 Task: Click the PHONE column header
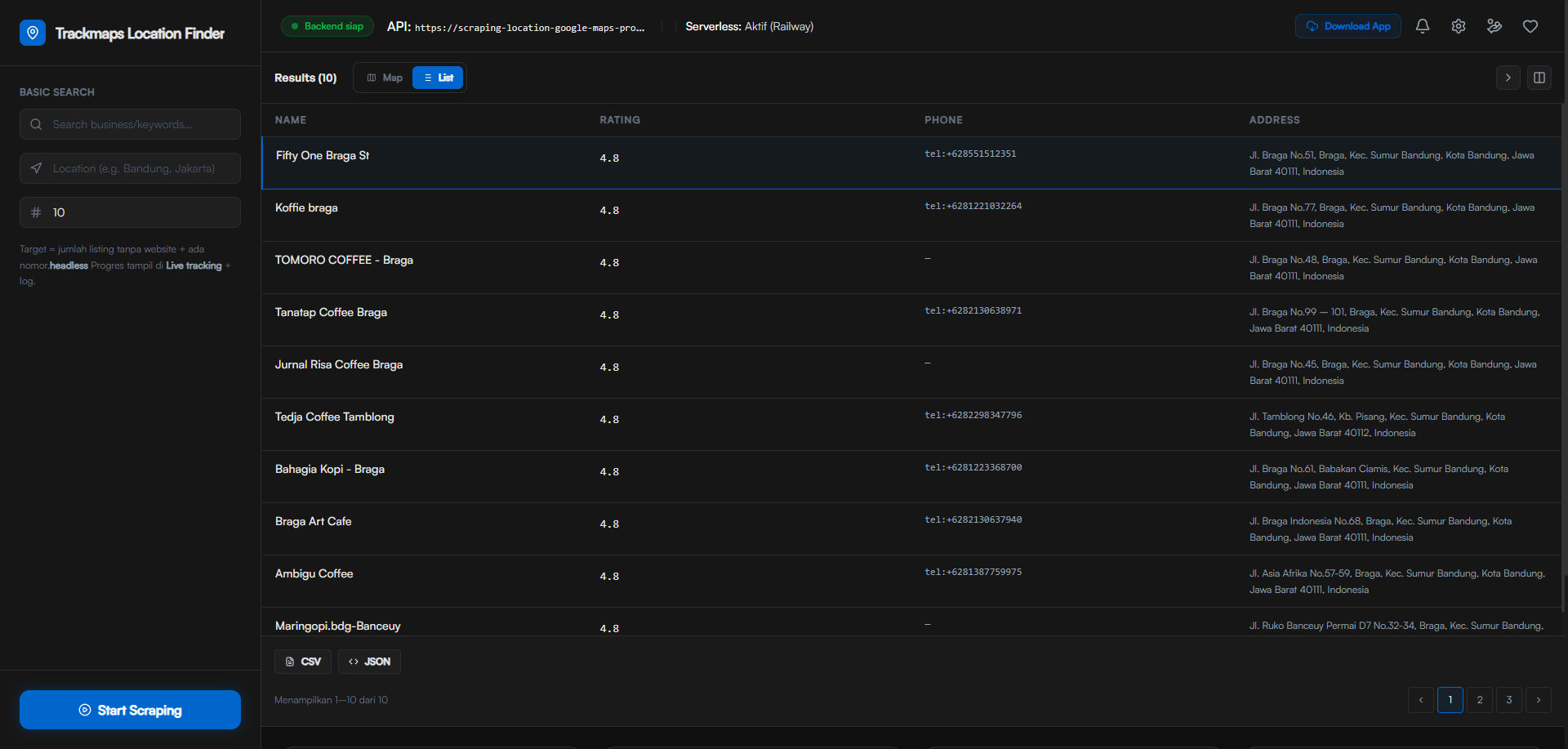tap(943, 120)
